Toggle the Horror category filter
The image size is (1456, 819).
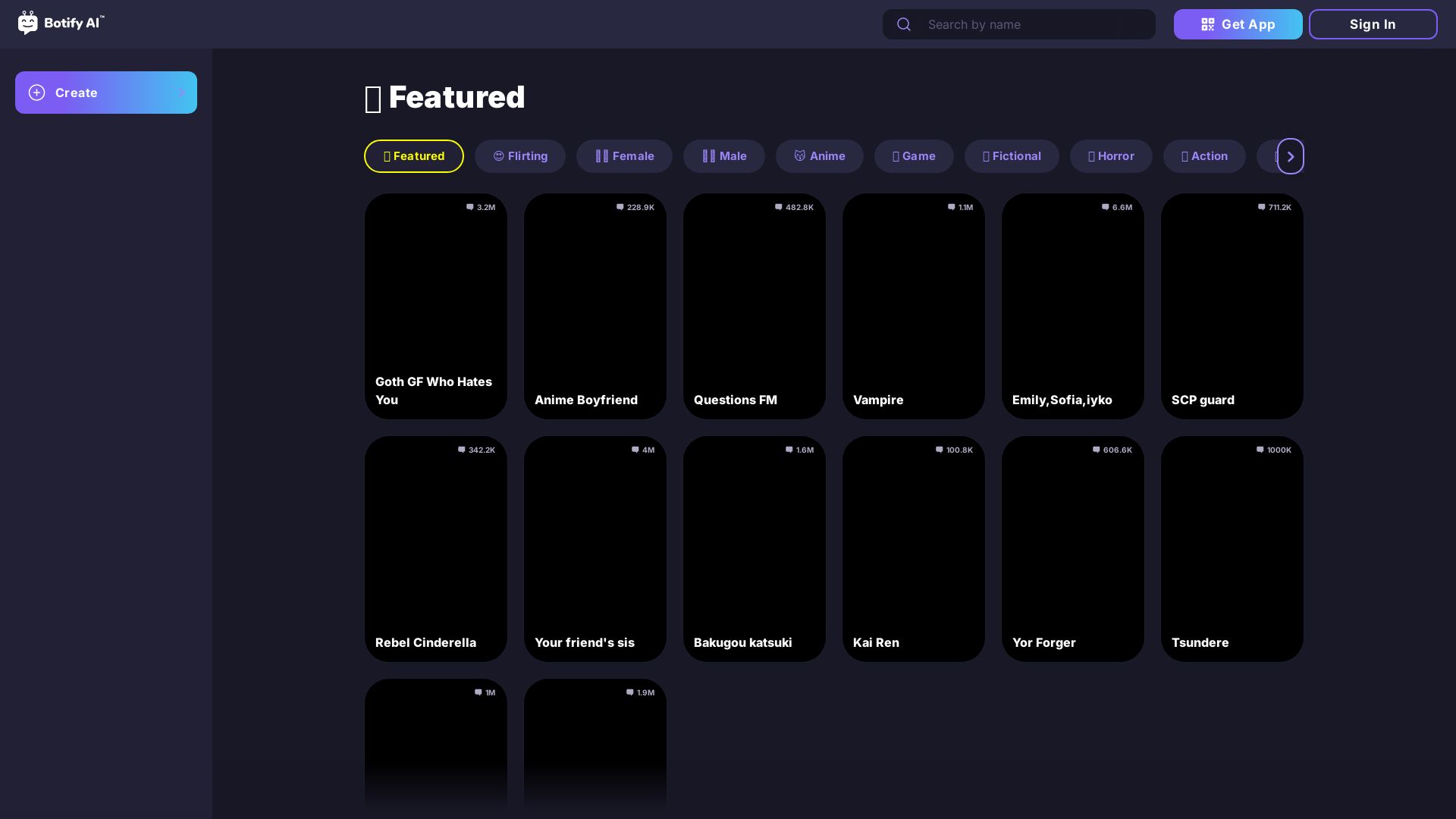[x=1111, y=156]
